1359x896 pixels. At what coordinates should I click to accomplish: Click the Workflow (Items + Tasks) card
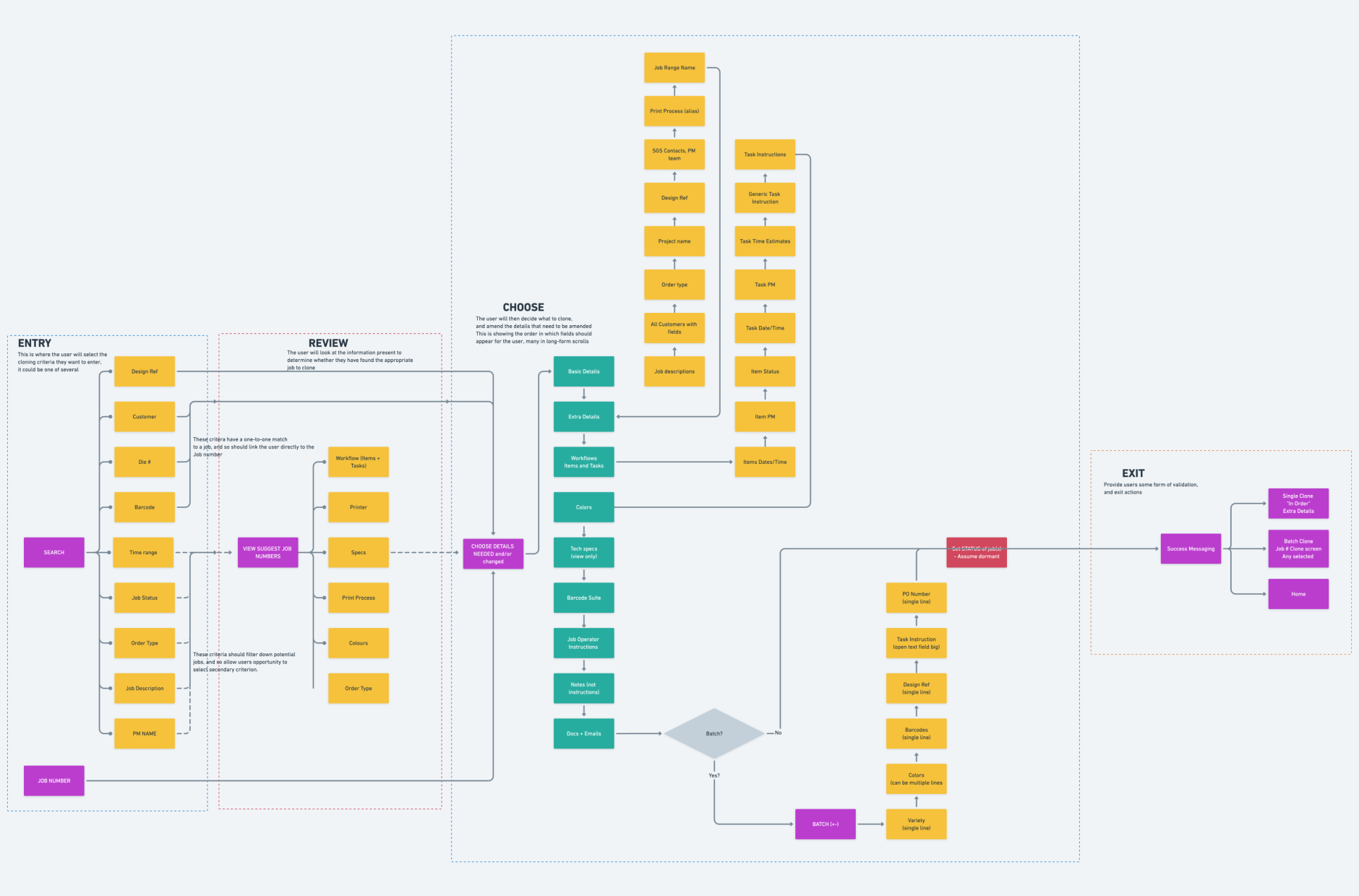tap(358, 461)
